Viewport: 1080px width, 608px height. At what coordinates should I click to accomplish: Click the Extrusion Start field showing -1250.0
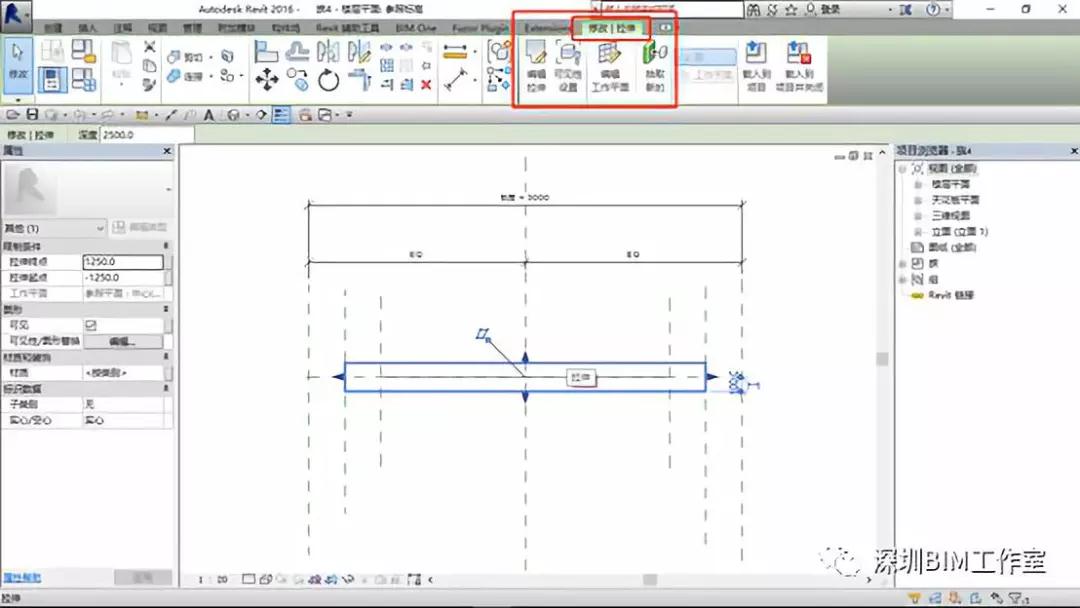pyautogui.click(x=123, y=277)
